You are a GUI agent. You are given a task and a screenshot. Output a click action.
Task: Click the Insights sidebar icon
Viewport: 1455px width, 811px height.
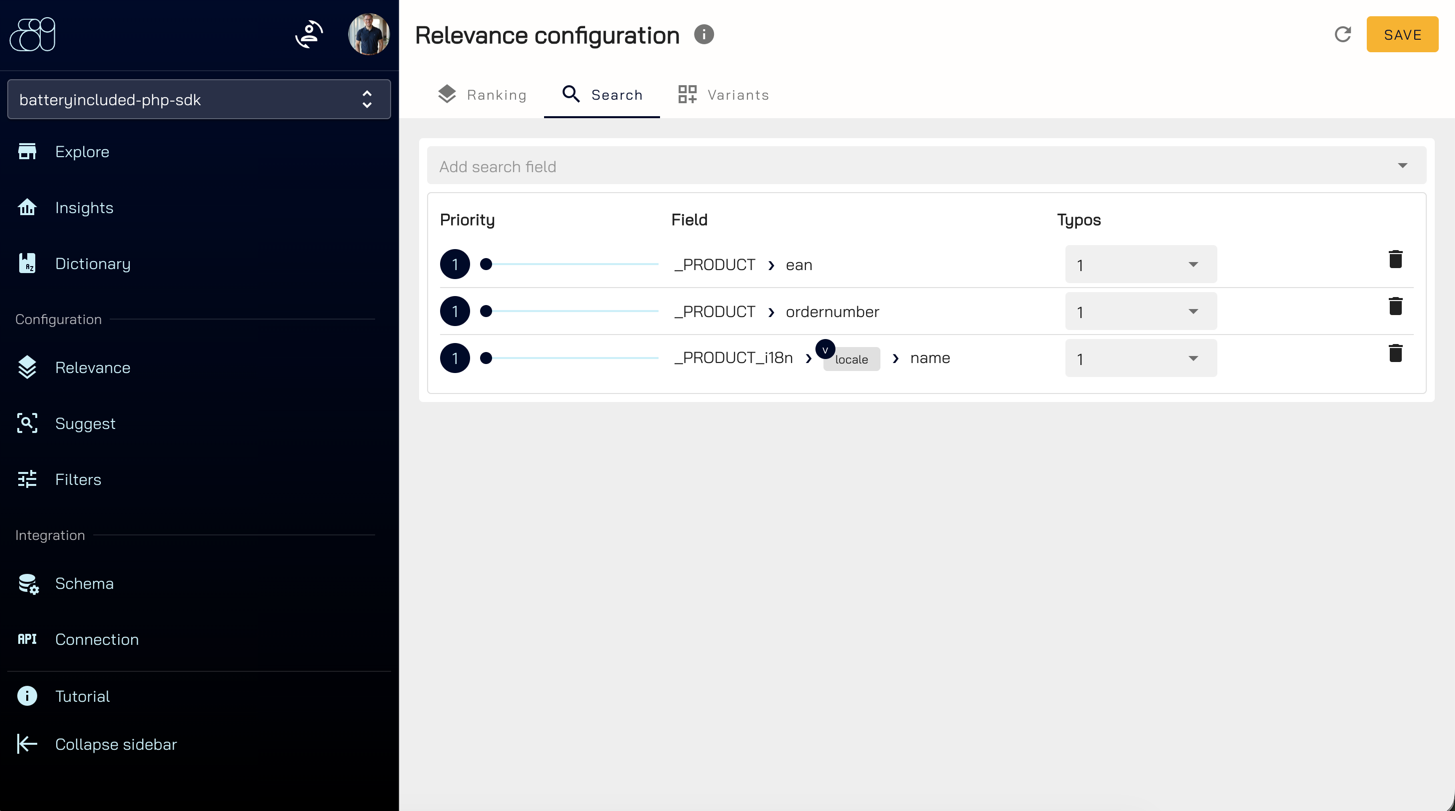(x=27, y=208)
